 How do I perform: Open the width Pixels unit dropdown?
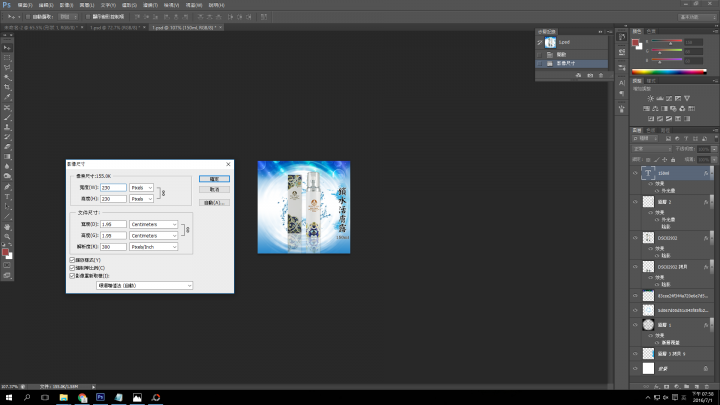141,188
